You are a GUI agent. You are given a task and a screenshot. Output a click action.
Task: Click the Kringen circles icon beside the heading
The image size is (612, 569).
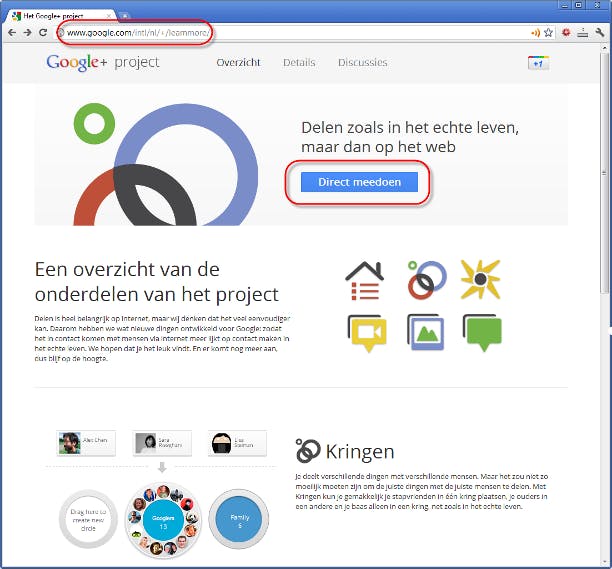[x=308, y=451]
